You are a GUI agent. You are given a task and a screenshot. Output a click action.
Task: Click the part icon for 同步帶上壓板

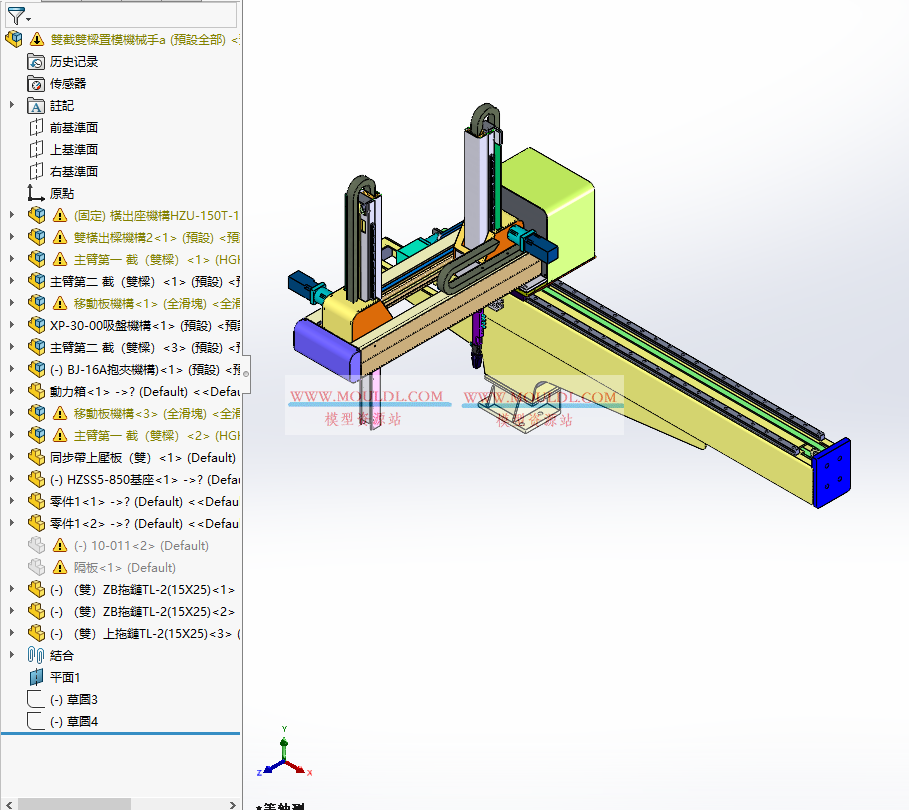click(35, 457)
